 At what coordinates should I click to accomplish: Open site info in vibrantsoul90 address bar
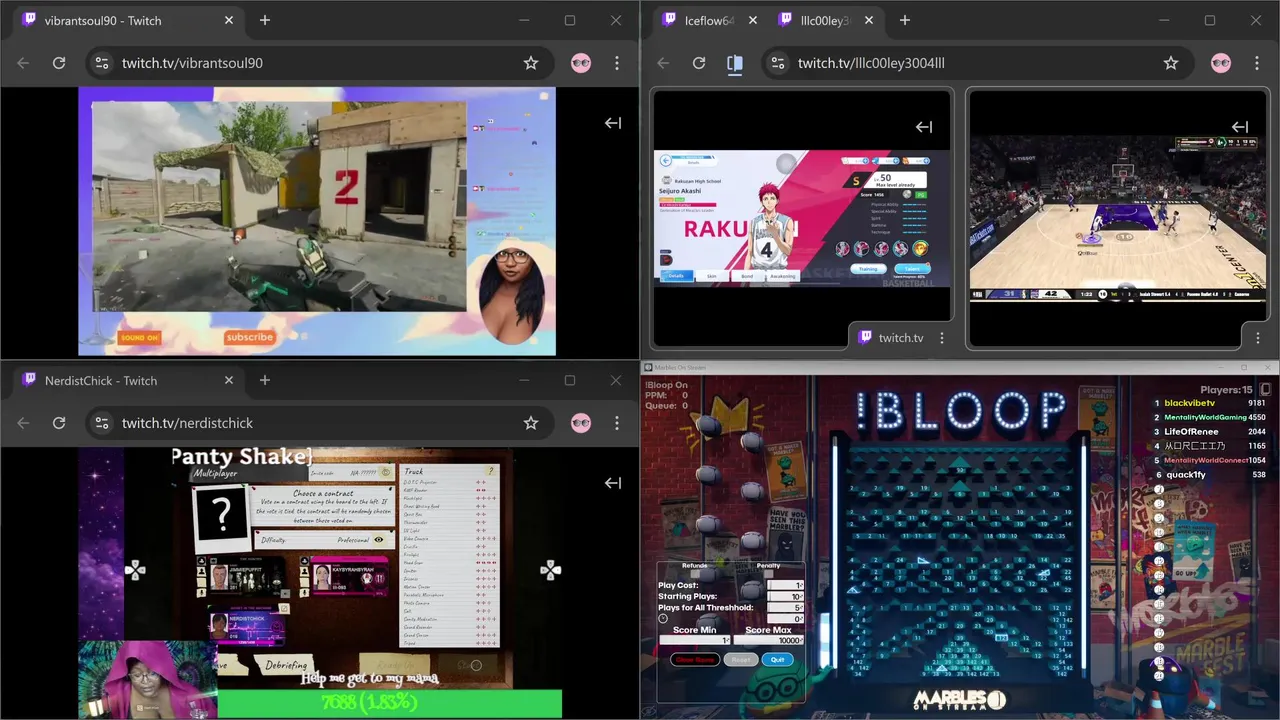point(101,63)
